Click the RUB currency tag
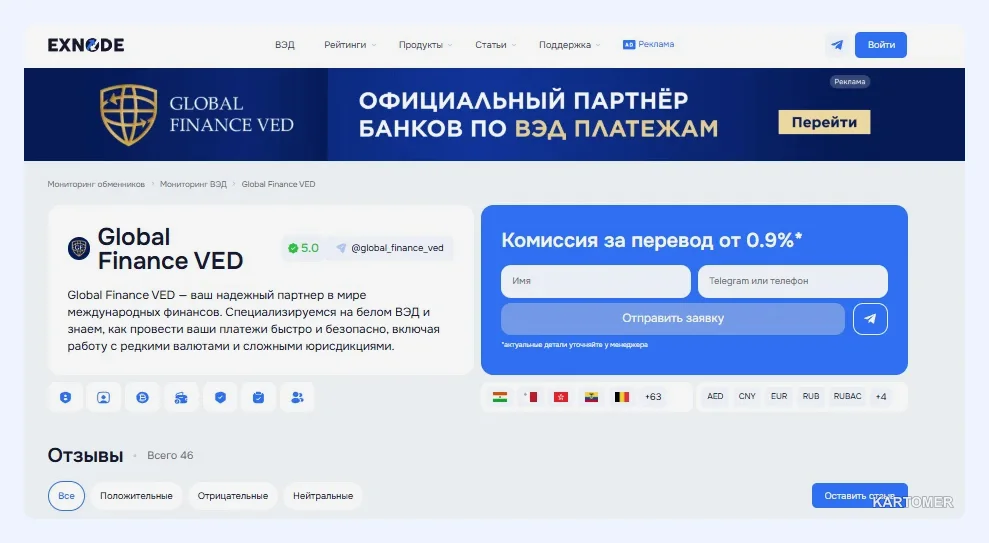The image size is (989, 543). pos(811,397)
